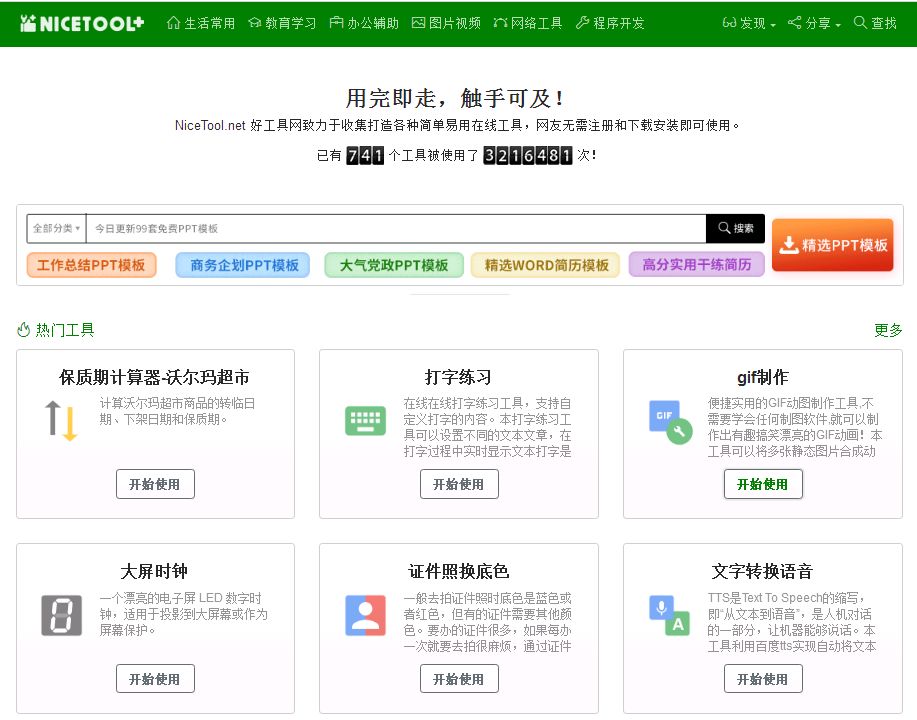The image size is (917, 720).
Task: Select the 精选WORD简历模板 tag
Action: point(546,265)
